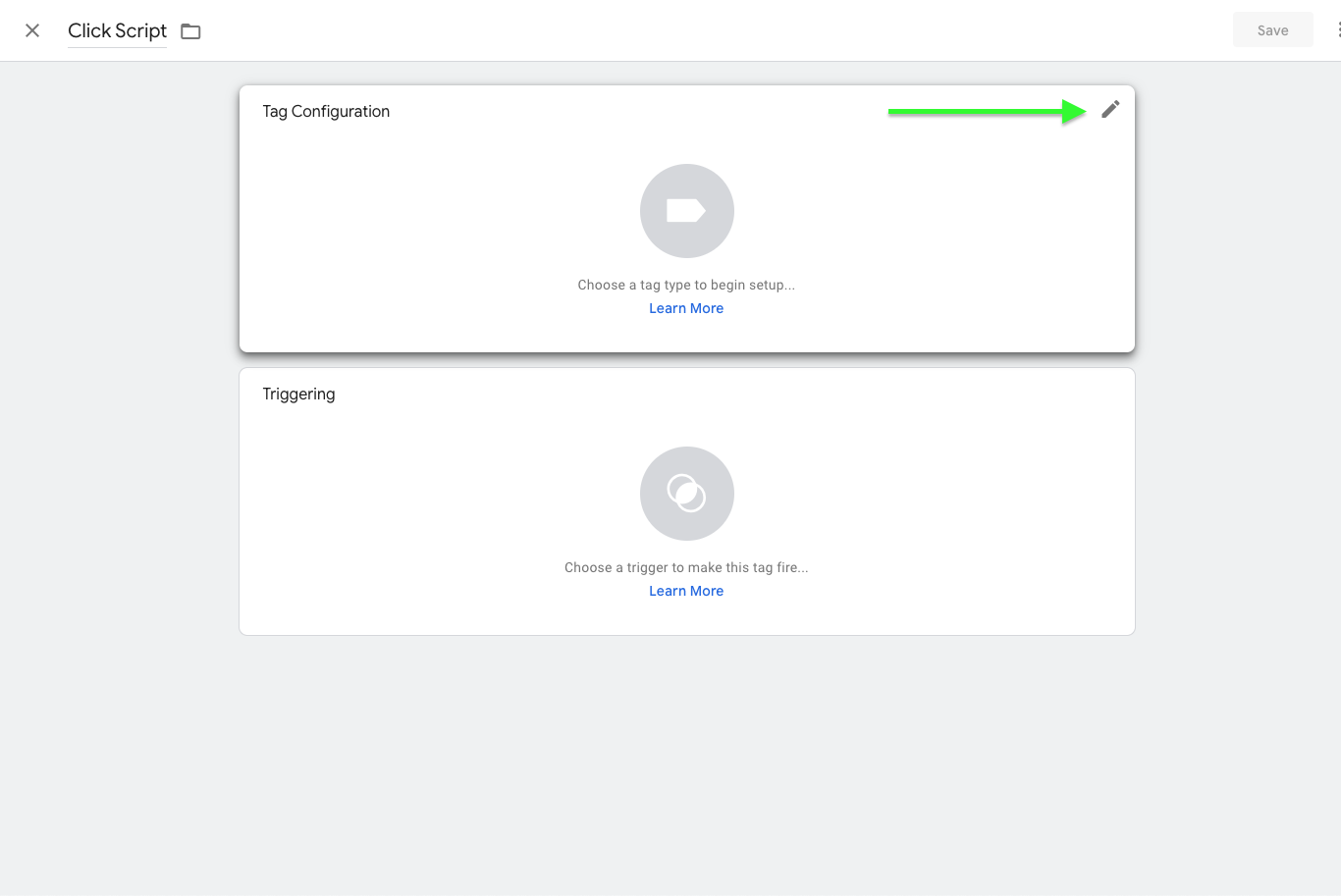
Task: Click the Tag Configuration heading
Action: tap(326, 112)
